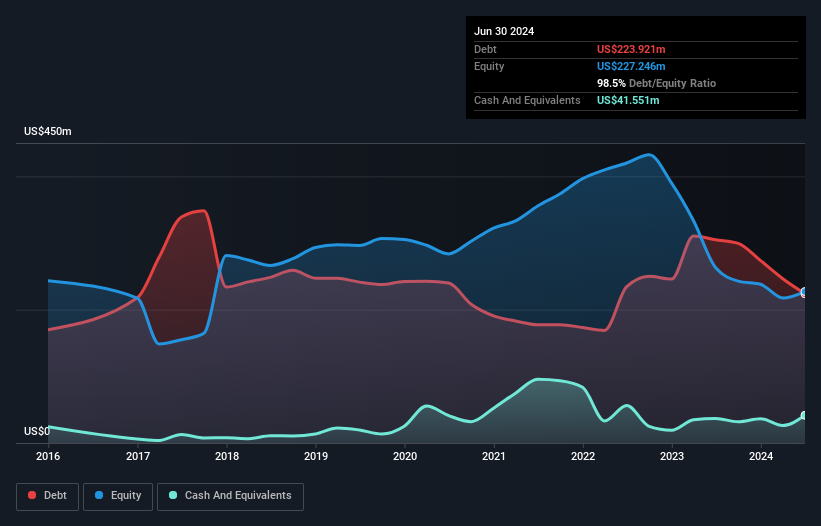Click the 2023 x-axis label
Screen dimensions: 821x526
(672, 456)
